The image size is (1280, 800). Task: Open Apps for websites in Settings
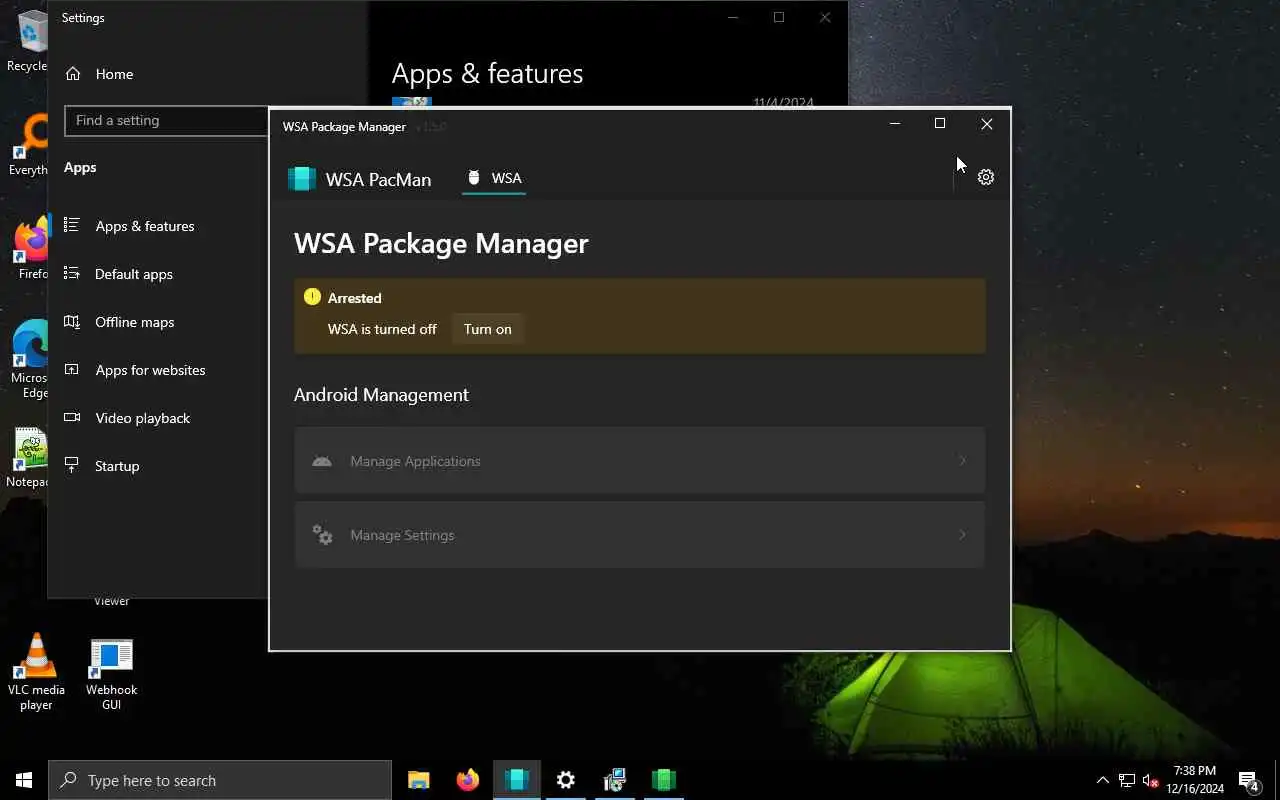[x=150, y=370]
